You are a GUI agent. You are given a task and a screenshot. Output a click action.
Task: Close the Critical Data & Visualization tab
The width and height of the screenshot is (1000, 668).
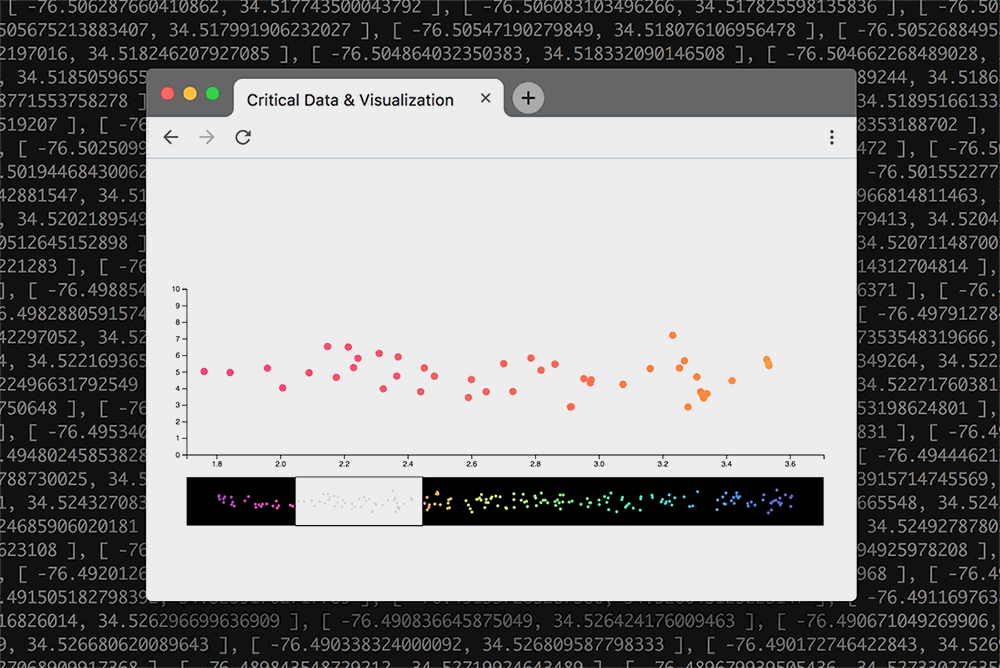(x=486, y=98)
